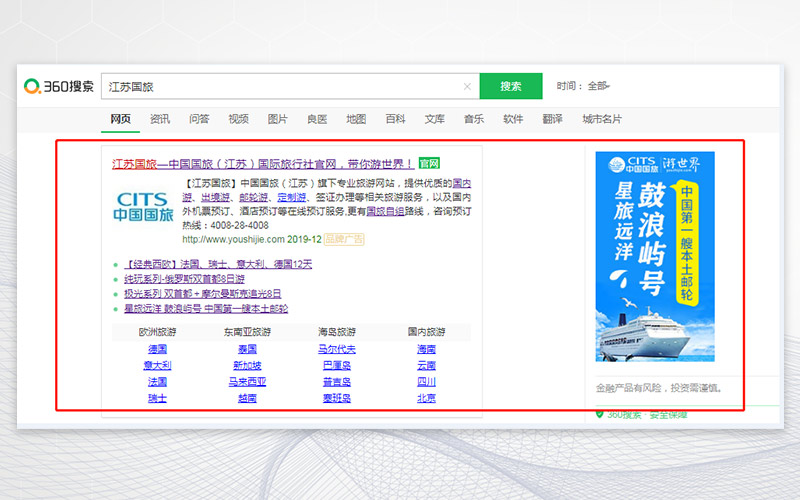Viewport: 800px width, 500px height.
Task: Open the 软件 tab
Action: click(x=513, y=119)
